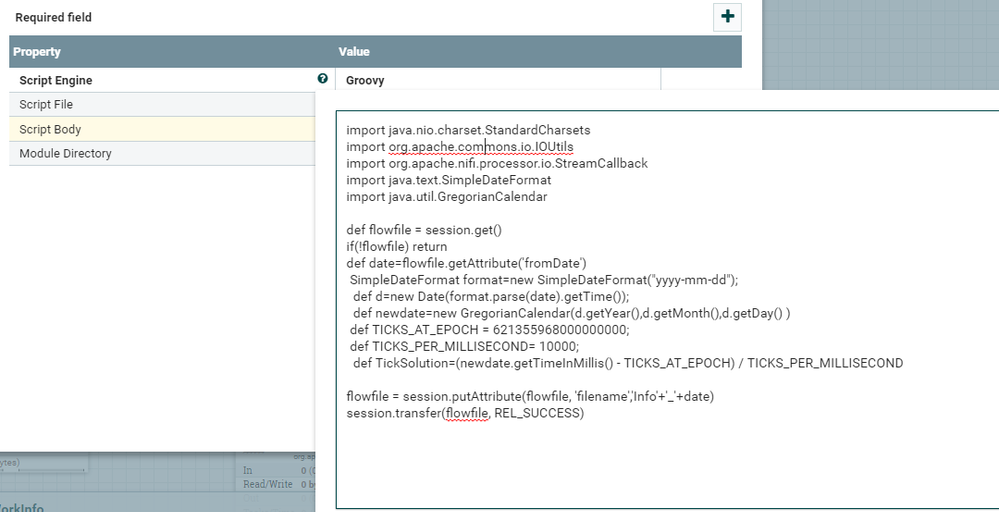Click the Script Engine property name
The height and width of the screenshot is (512, 999).
pyautogui.click(x=56, y=80)
